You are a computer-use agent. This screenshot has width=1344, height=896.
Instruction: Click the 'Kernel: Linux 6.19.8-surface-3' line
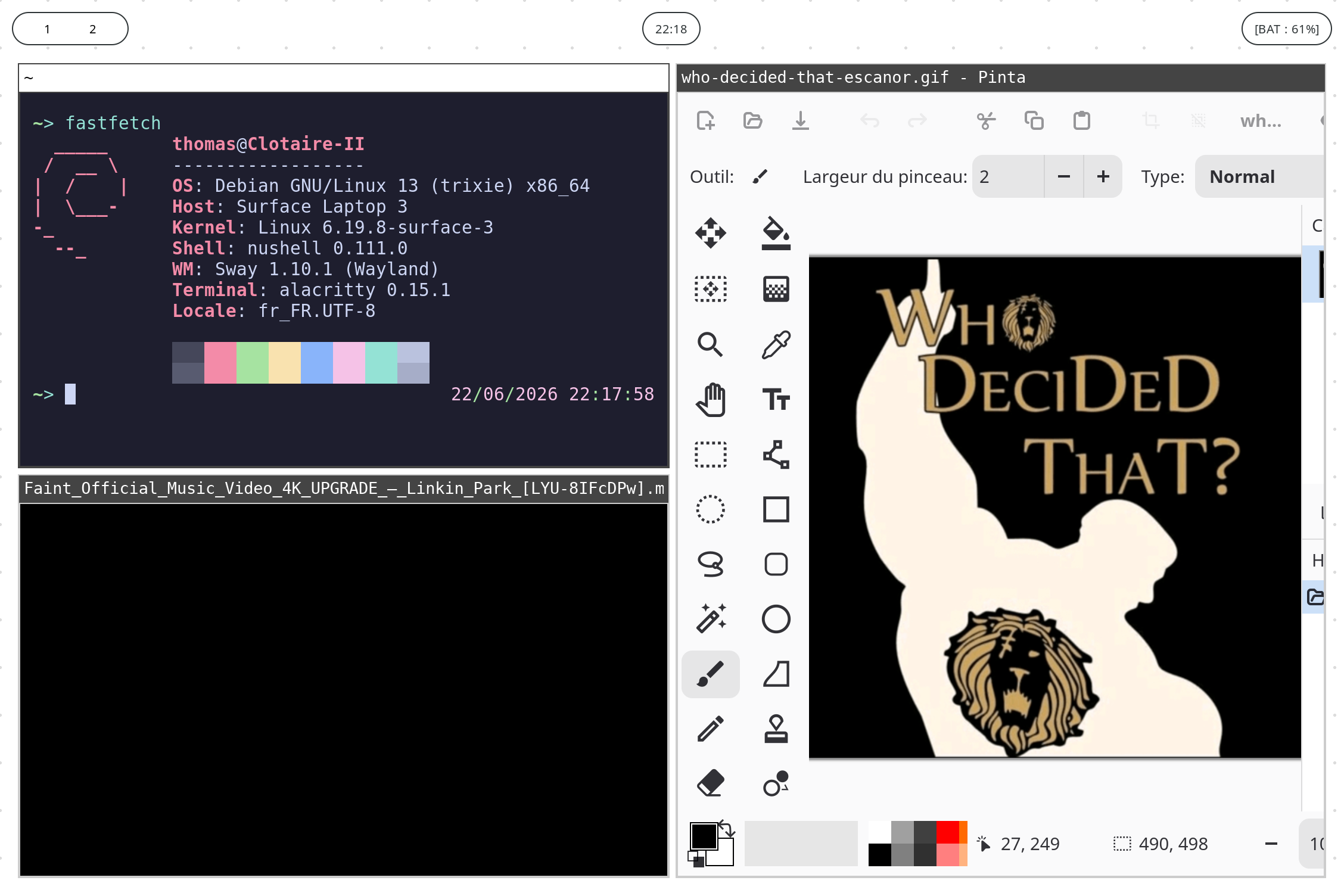[x=332, y=228]
